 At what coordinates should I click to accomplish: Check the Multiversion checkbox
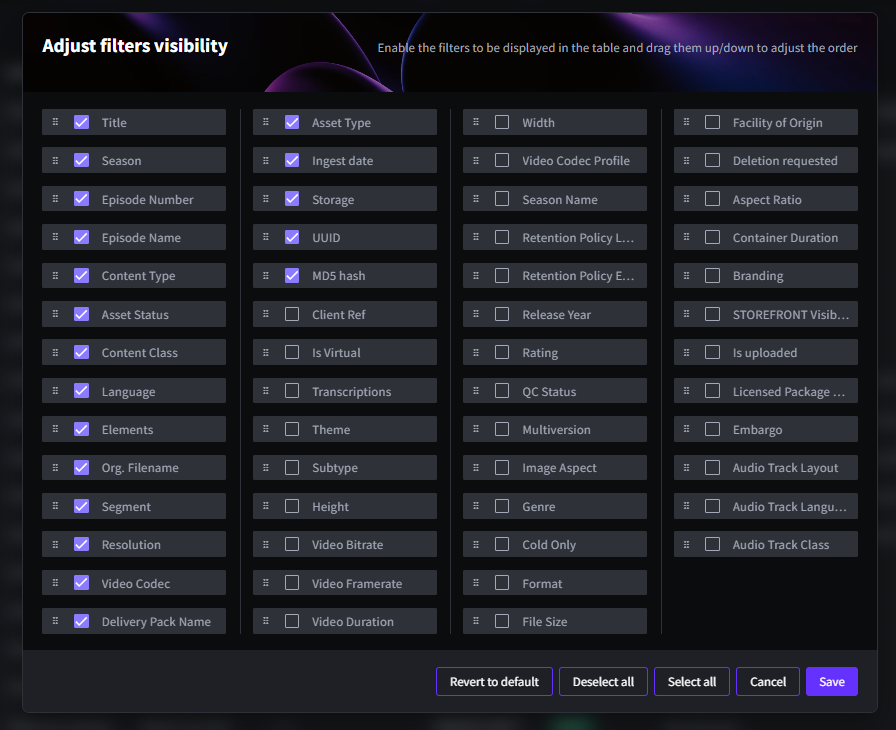click(x=502, y=429)
